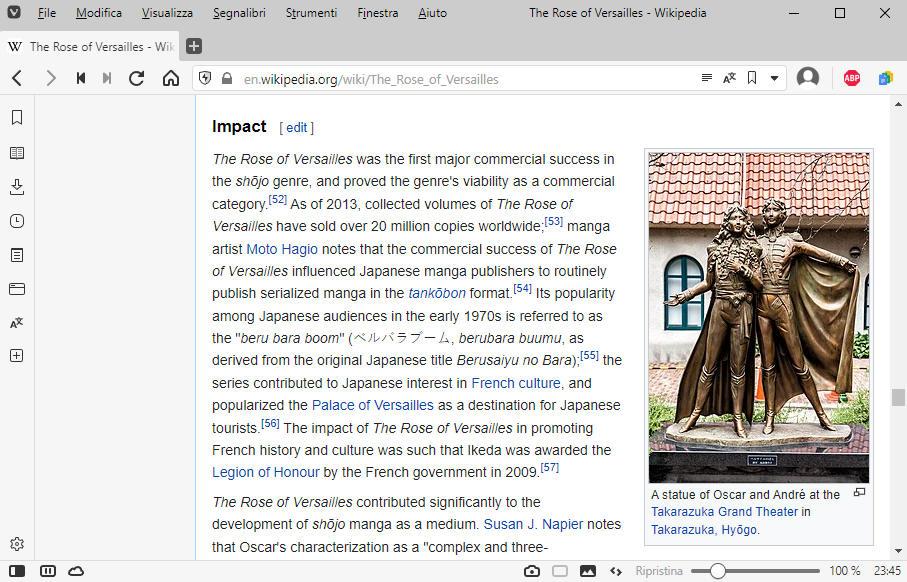This screenshot has height=582, width=907.
Task: Translate page from the address bar
Action: (x=729, y=78)
